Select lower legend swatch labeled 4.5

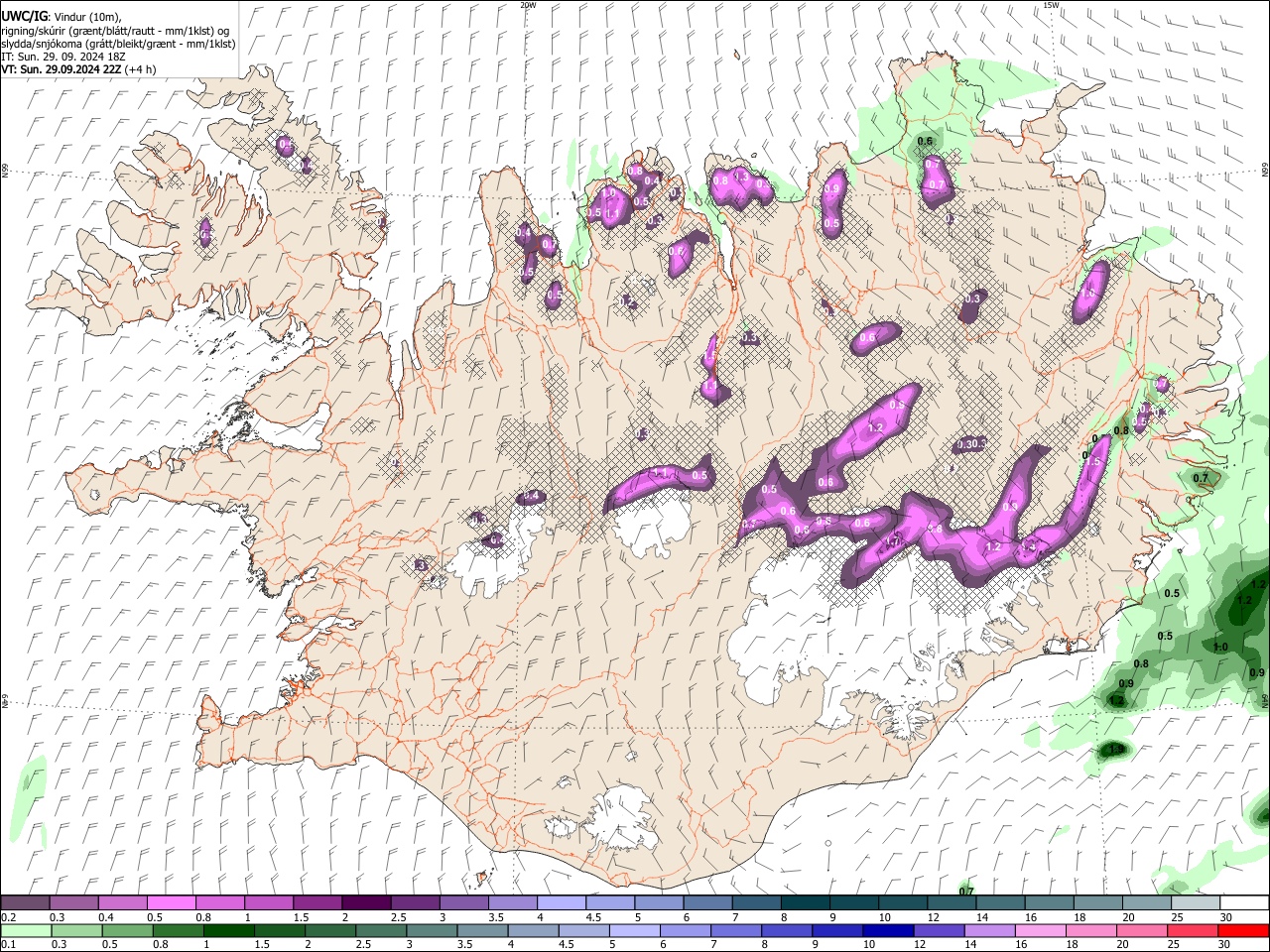click(583, 930)
